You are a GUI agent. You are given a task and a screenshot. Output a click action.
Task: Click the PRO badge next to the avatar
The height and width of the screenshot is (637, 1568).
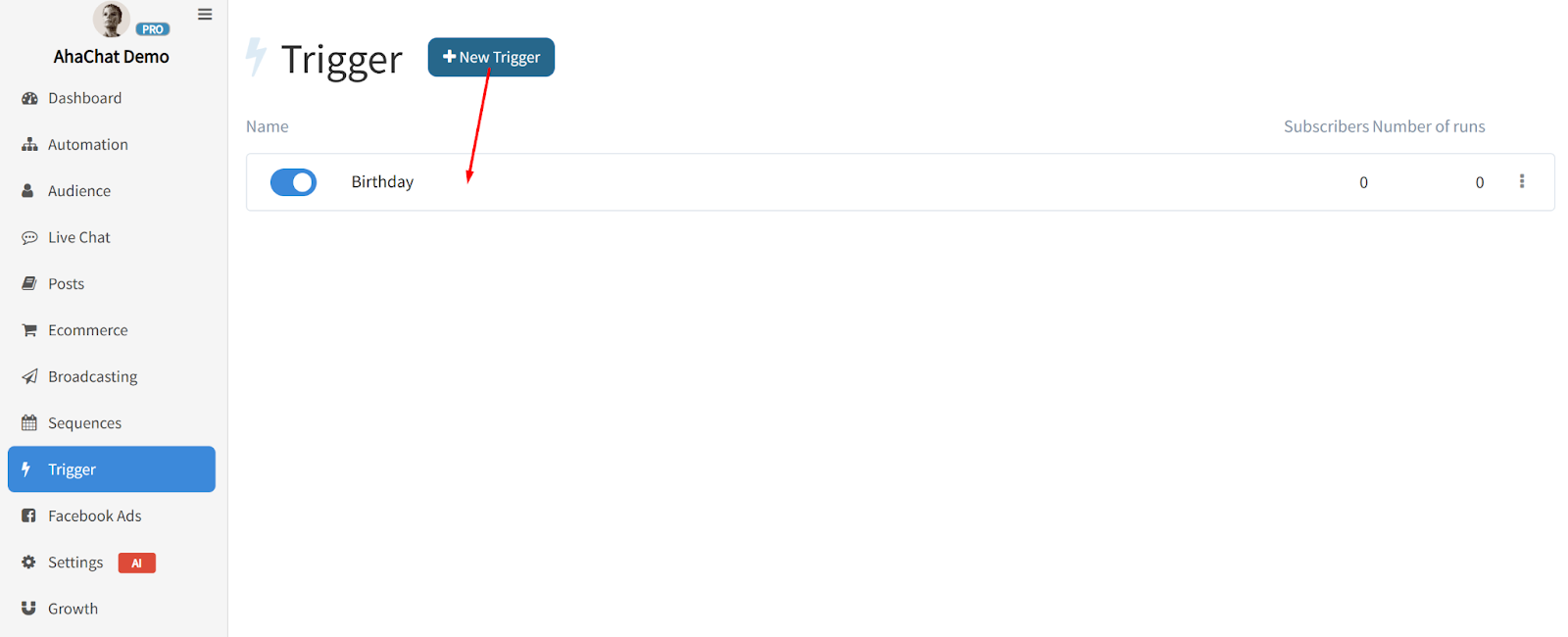click(x=153, y=29)
